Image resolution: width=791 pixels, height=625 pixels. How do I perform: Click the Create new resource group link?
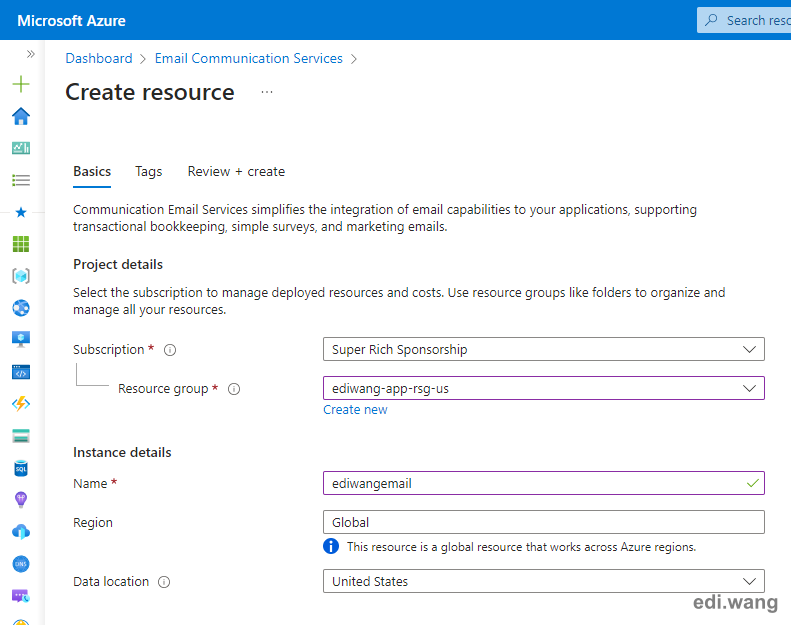coord(355,410)
